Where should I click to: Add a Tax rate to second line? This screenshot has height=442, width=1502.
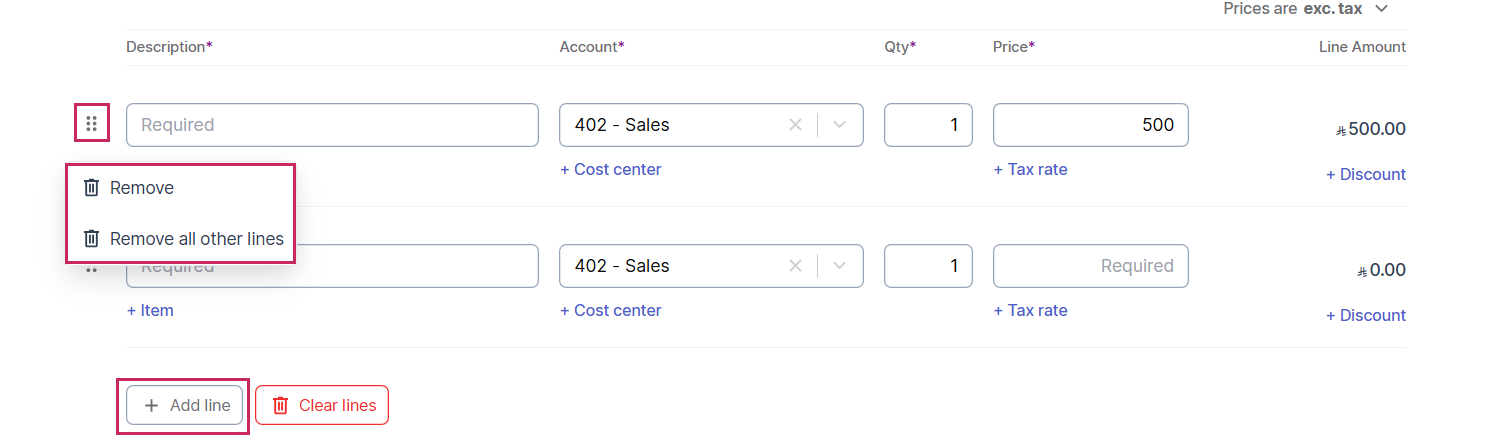coord(1030,311)
